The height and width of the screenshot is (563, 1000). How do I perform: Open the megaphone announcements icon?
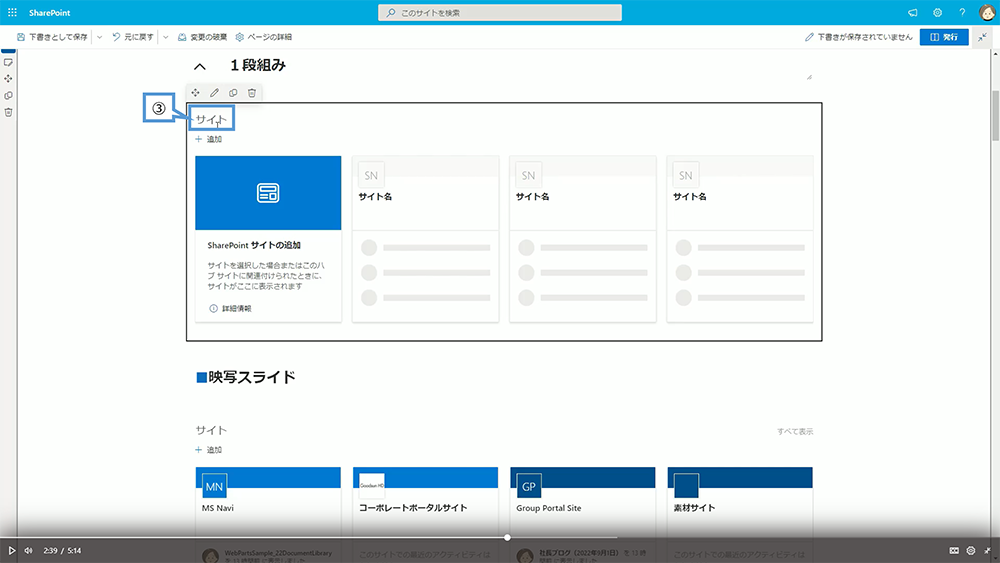click(913, 13)
